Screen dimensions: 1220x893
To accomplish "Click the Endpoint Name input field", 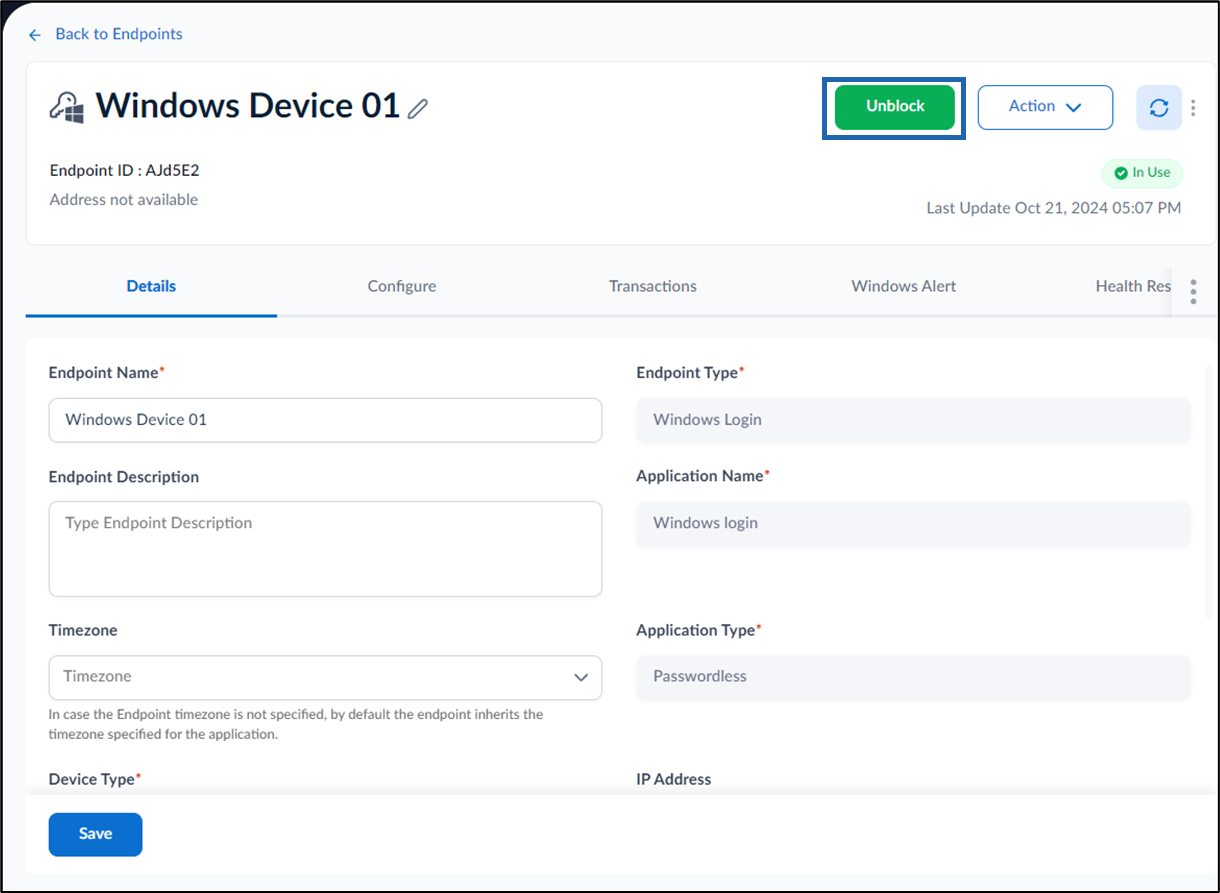I will point(325,420).
